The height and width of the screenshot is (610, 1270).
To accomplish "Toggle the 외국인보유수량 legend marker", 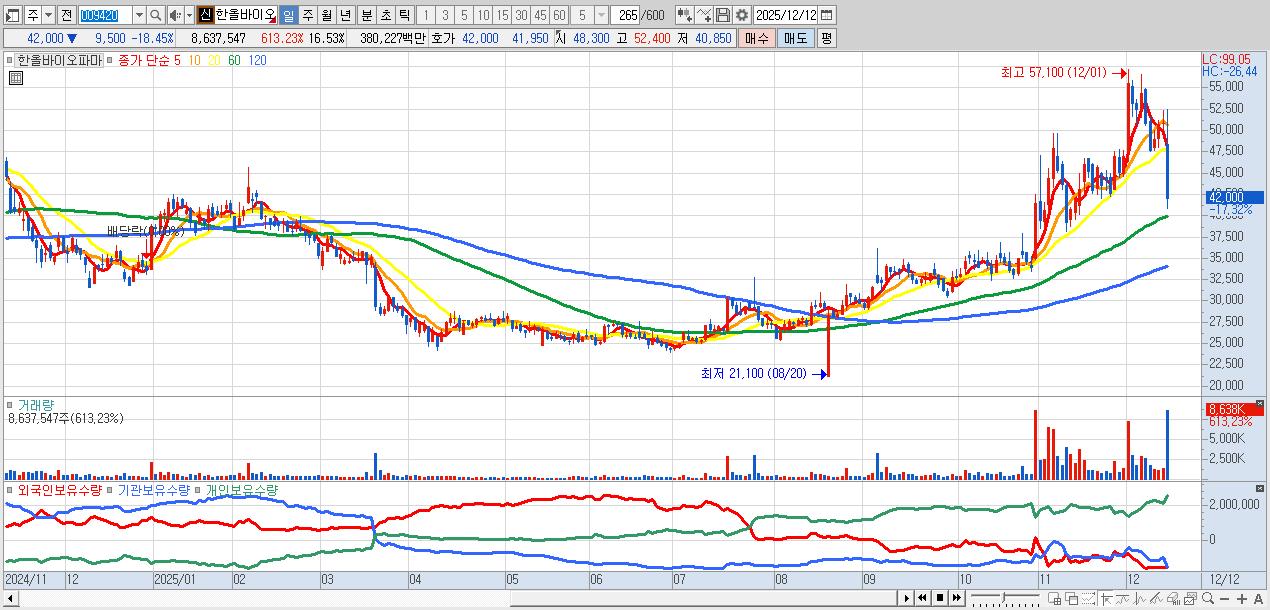I will pos(10,491).
